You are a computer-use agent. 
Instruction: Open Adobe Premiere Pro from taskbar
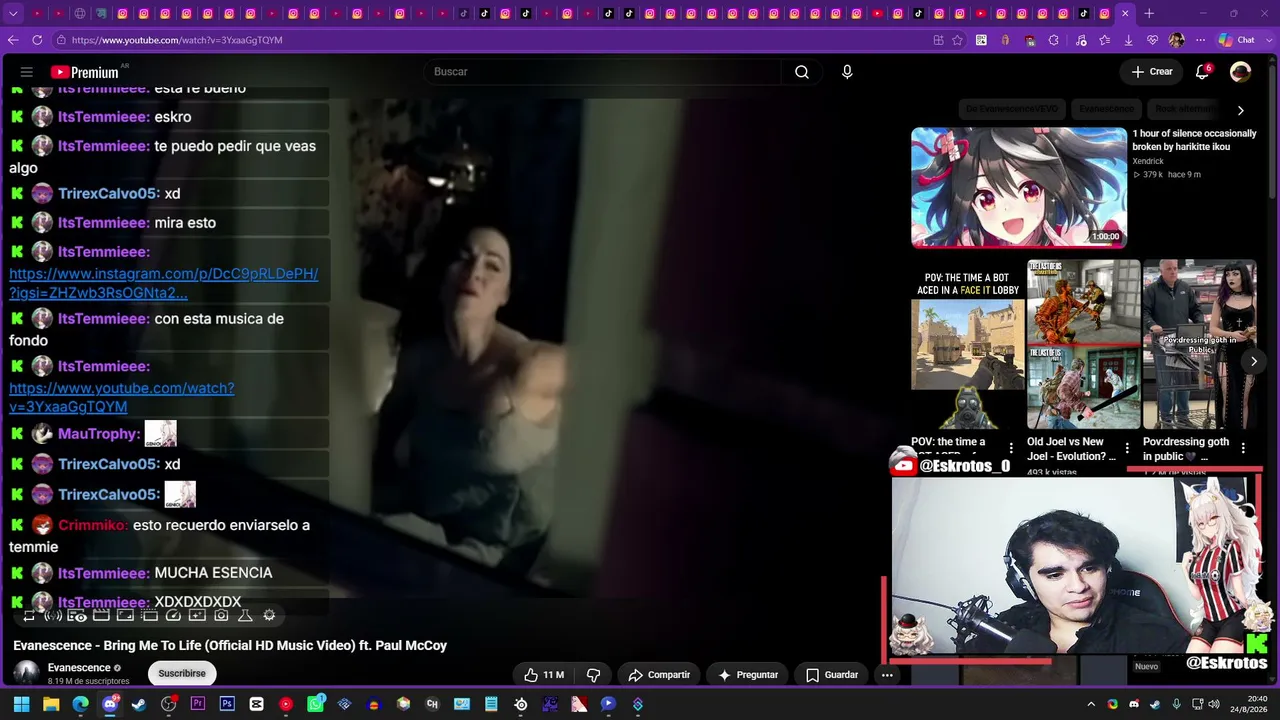(x=198, y=704)
